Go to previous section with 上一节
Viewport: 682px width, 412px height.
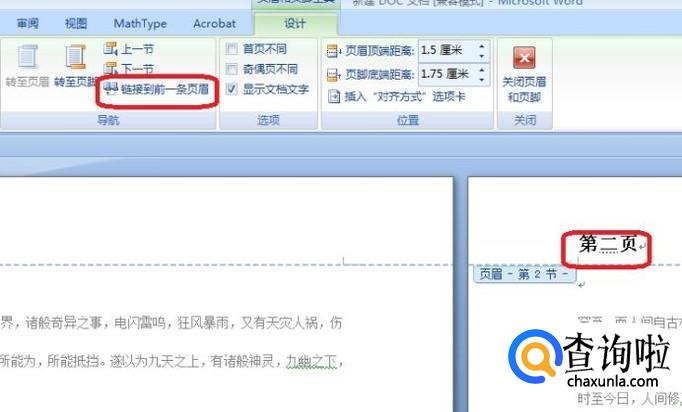[x=129, y=48]
